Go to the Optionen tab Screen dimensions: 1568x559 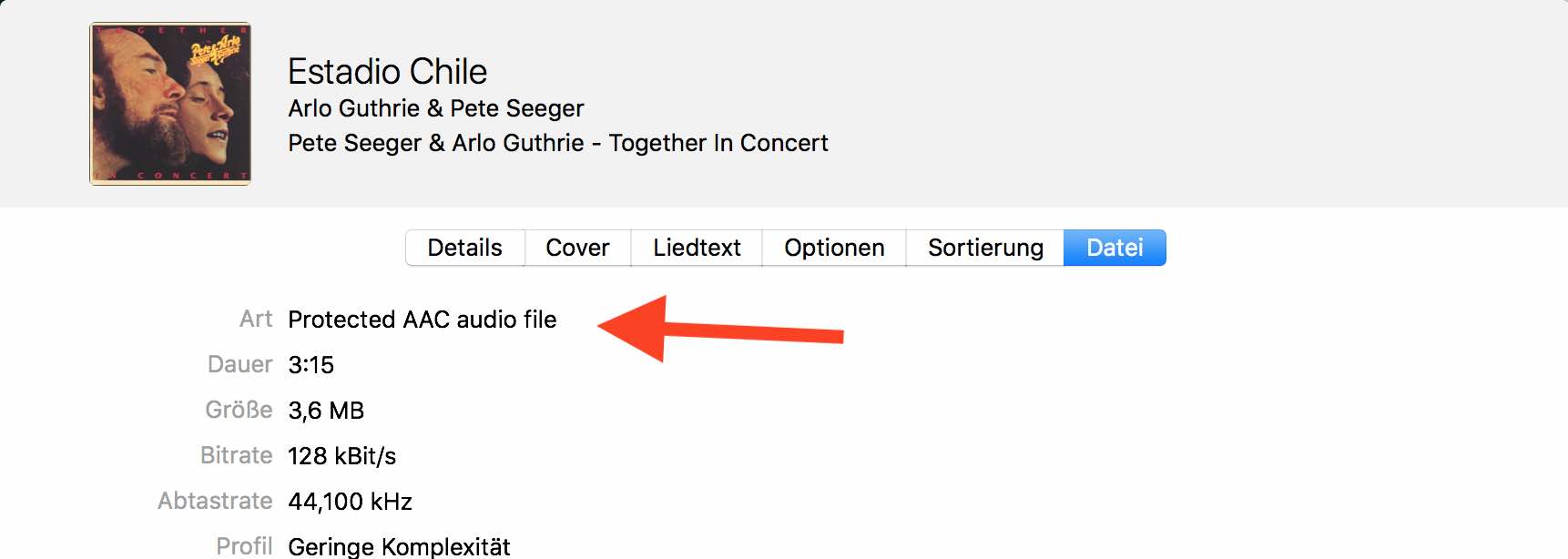(834, 248)
